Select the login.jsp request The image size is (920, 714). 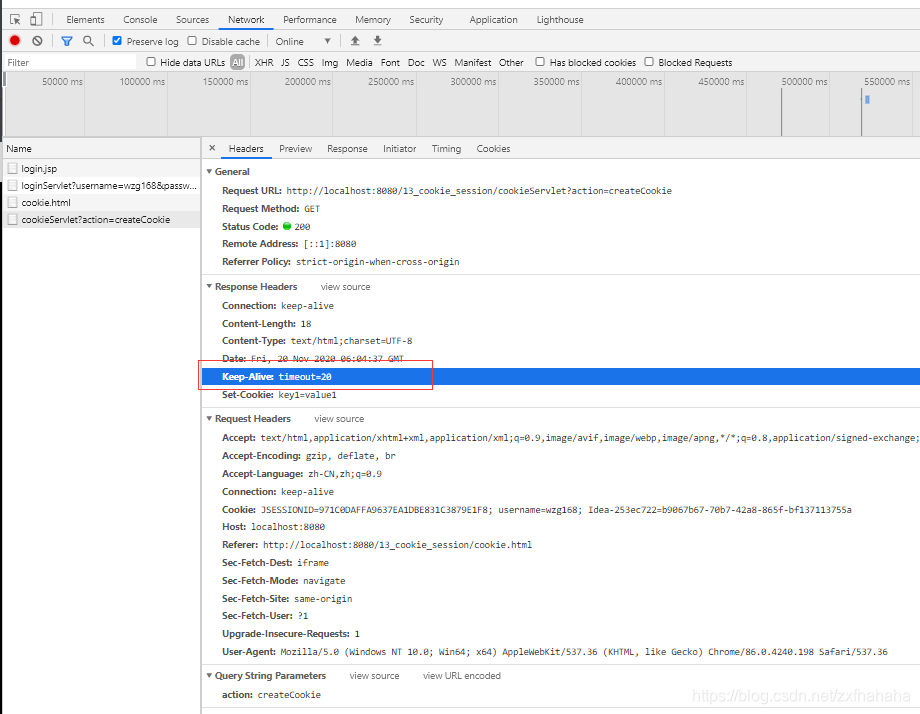[101, 168]
